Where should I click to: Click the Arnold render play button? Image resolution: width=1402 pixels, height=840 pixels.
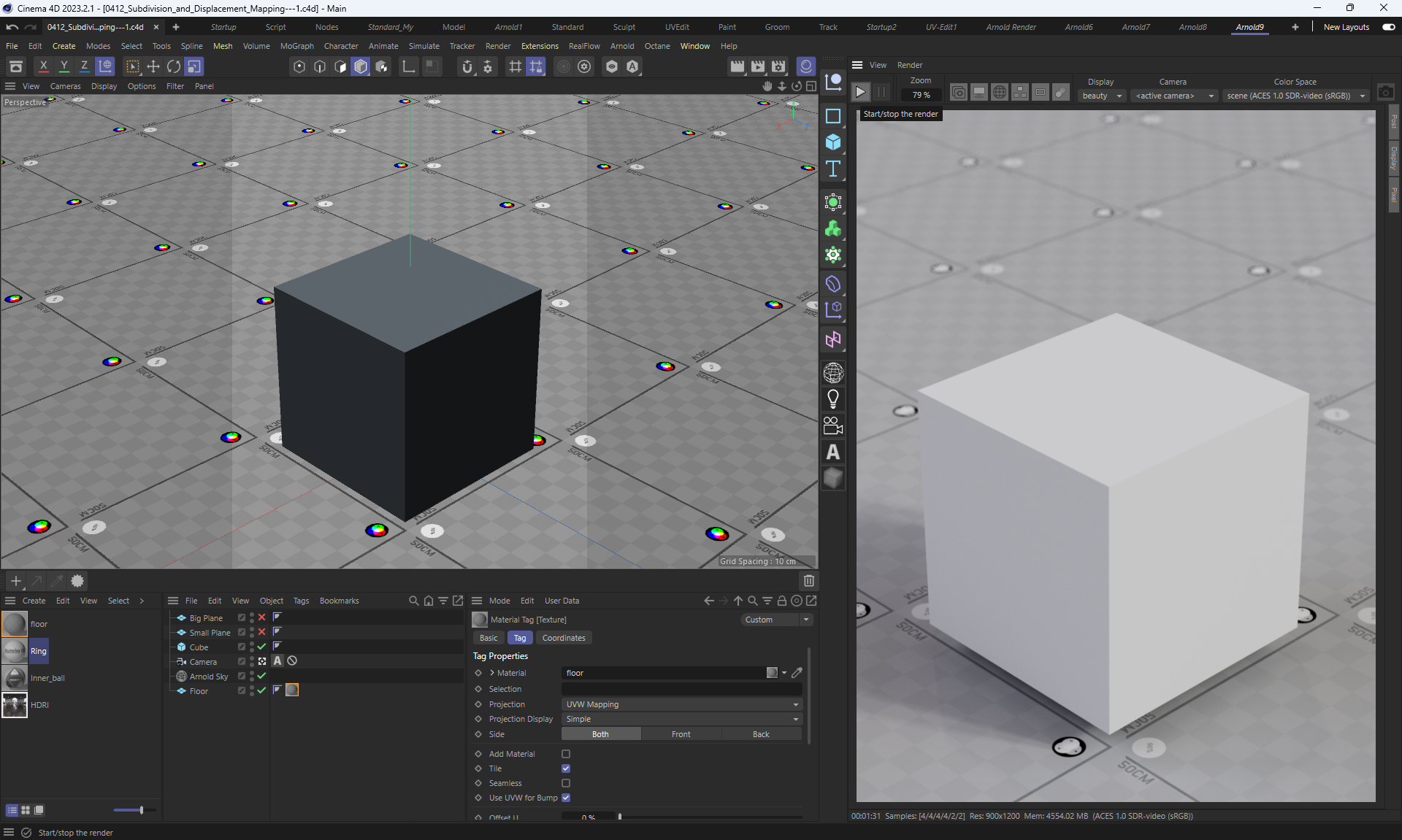click(x=860, y=92)
